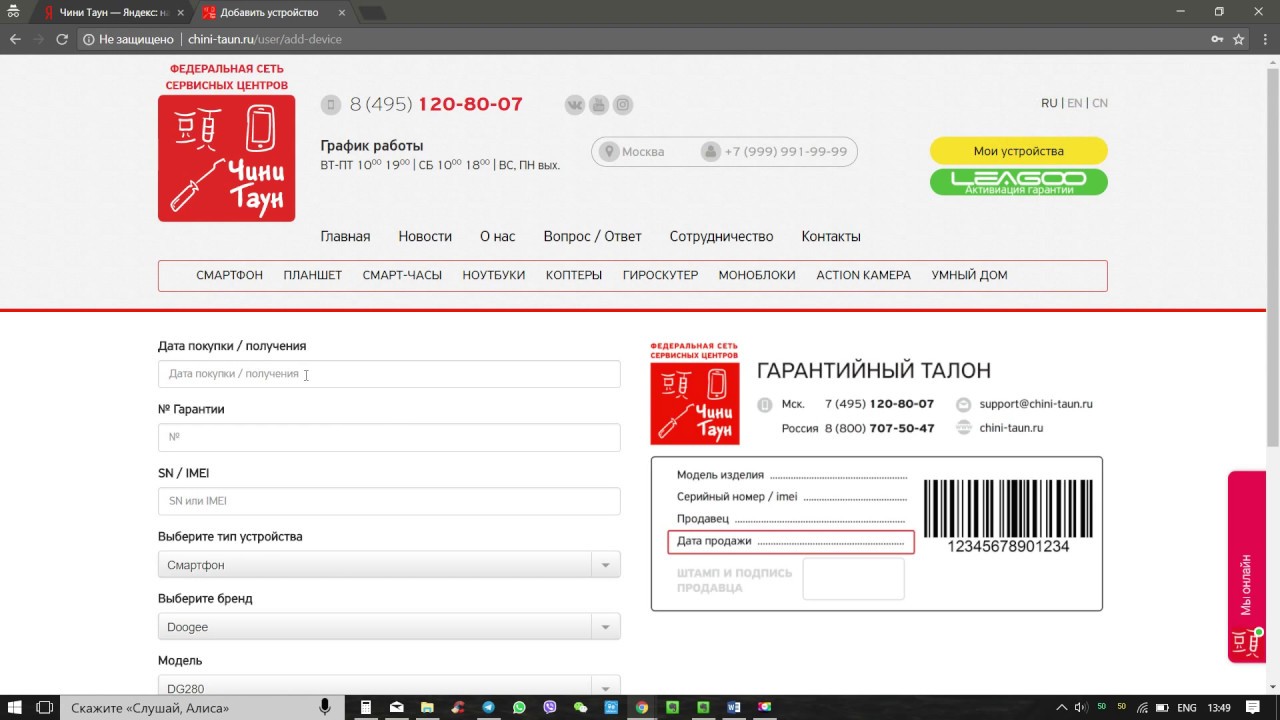Image resolution: width=1280 pixels, height=720 pixels.
Task: Reload the page with the refresh icon
Action: [62, 39]
